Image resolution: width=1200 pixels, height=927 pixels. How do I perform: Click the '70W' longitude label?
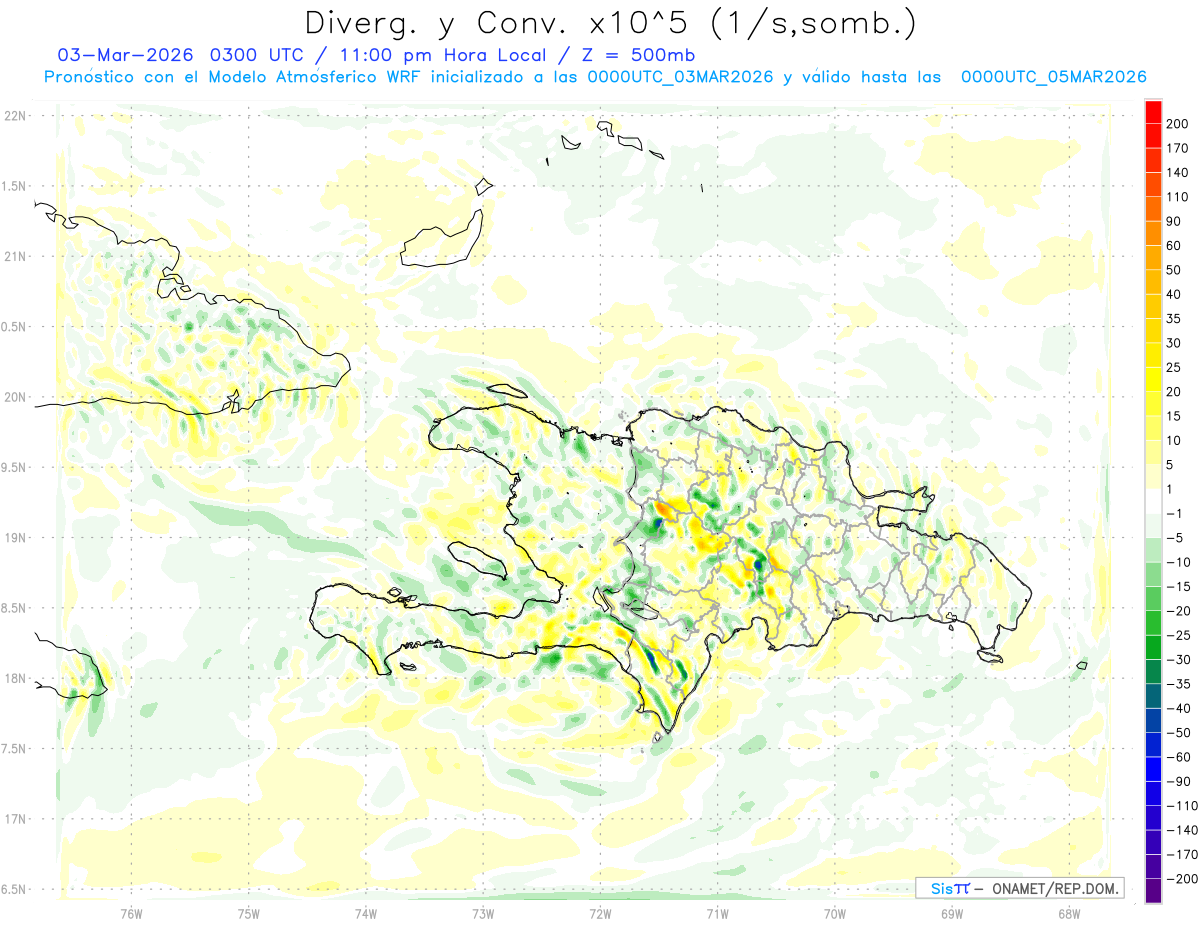click(x=834, y=913)
